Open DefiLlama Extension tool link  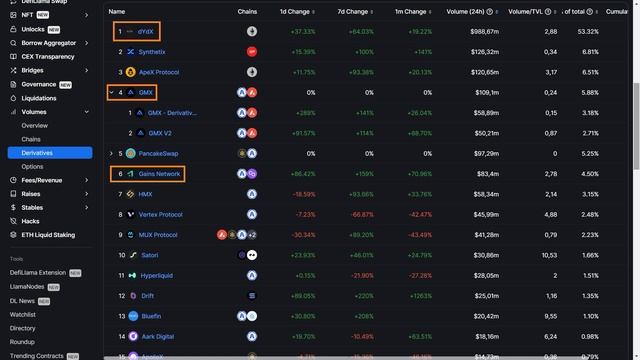click(38, 273)
